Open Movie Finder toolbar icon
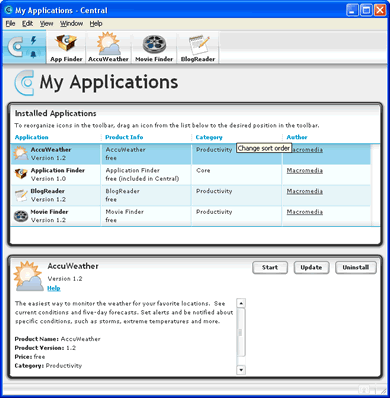This screenshot has height=398, width=390. click(154, 47)
